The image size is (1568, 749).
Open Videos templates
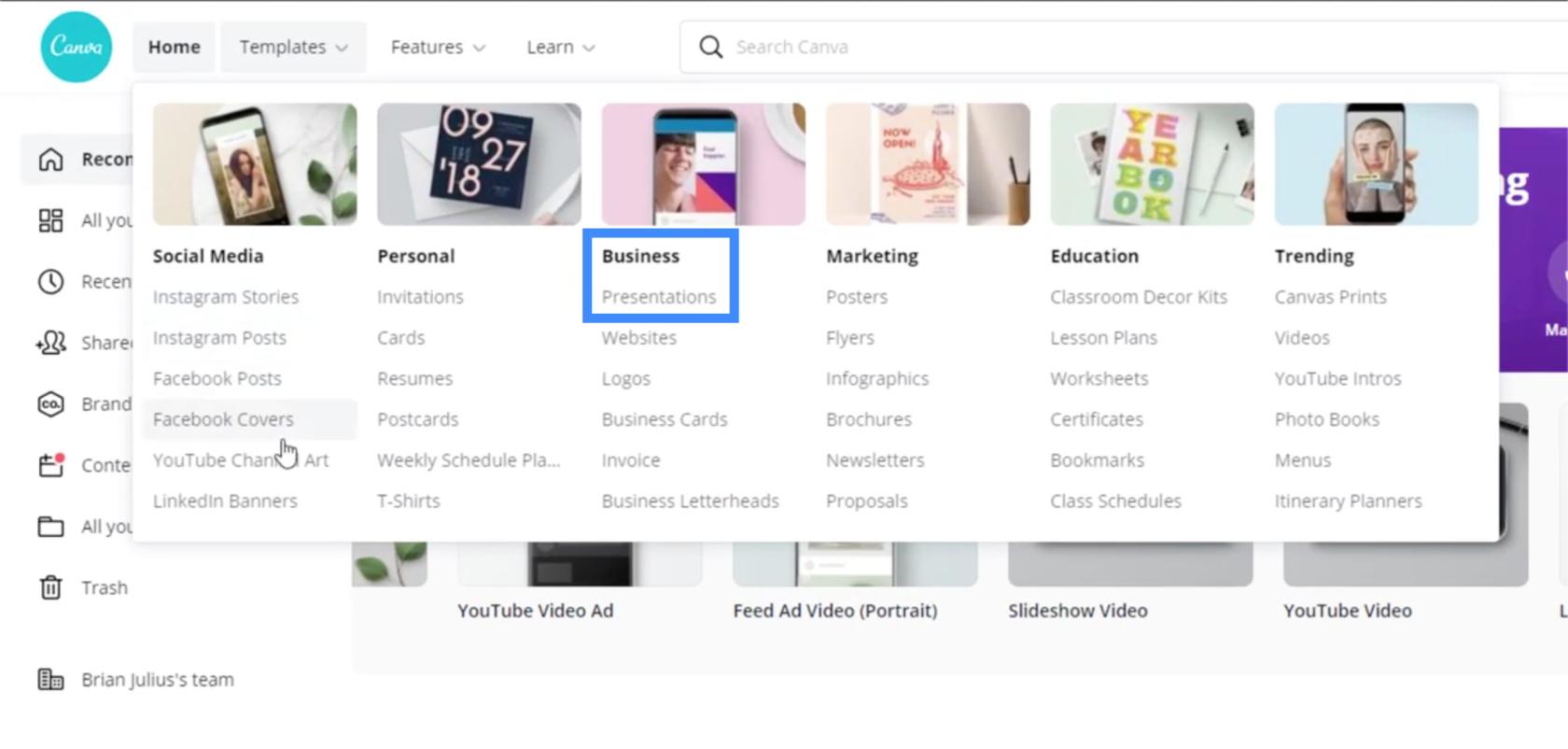(1302, 338)
